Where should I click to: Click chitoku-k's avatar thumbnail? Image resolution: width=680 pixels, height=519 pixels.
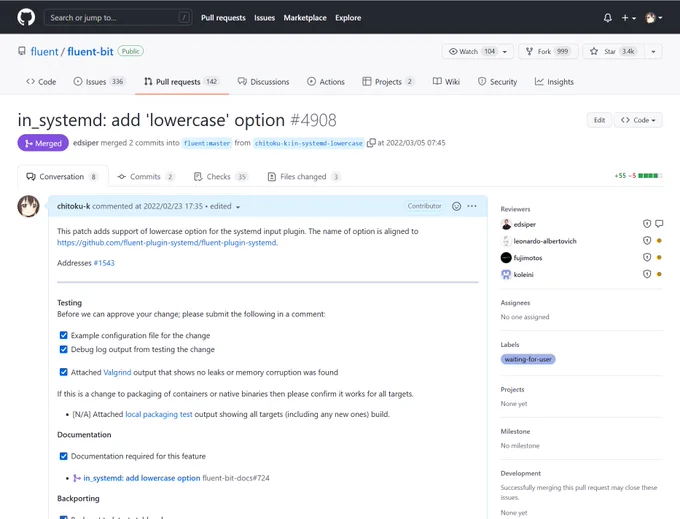(x=28, y=206)
